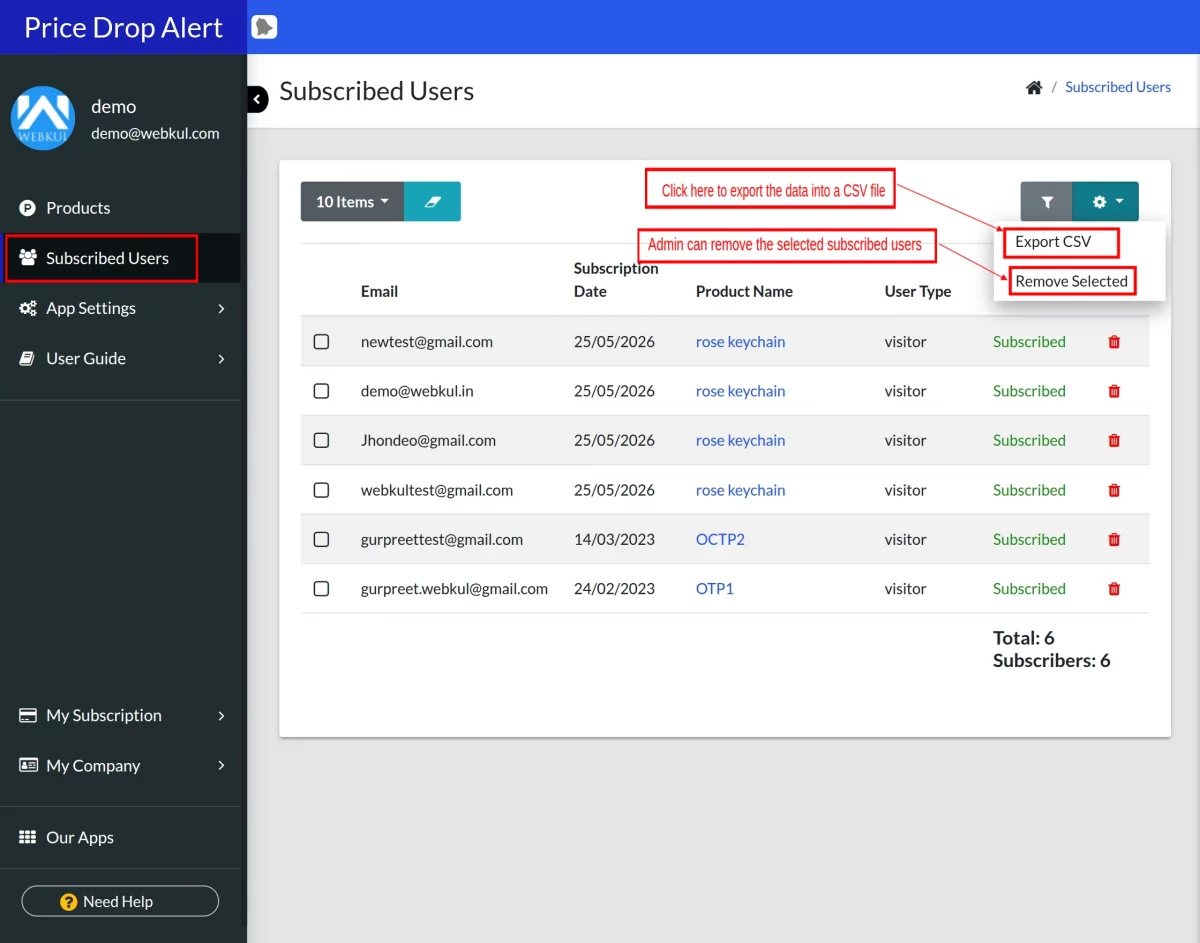Click the My Subscription card icon
1200x943 pixels.
[x=28, y=715]
